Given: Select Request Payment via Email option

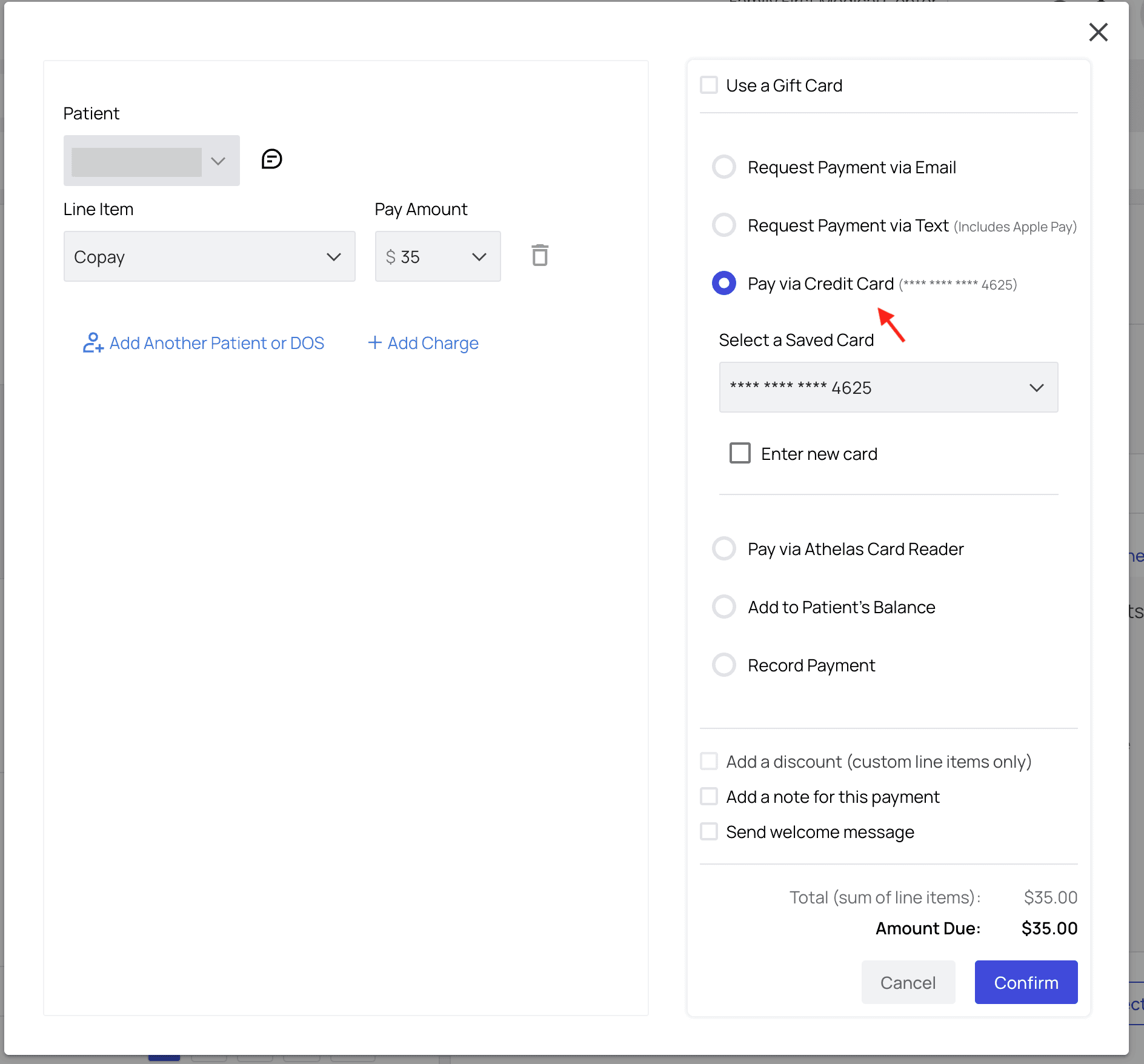Looking at the screenshot, I should (724, 167).
